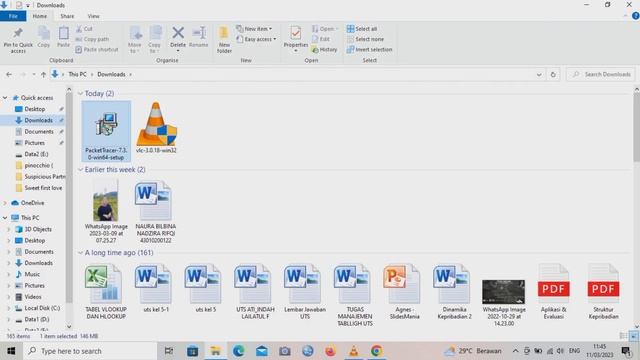This screenshot has width=640, height=360.
Task: Click Select none
Action: pos(365,39)
